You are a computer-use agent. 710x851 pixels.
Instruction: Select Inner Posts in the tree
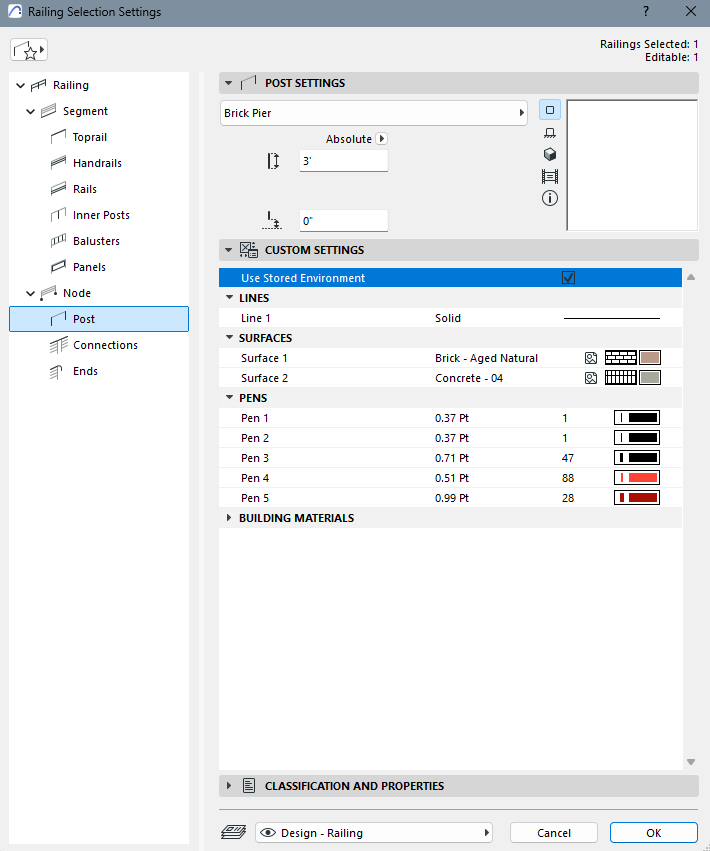pyautogui.click(x=101, y=215)
